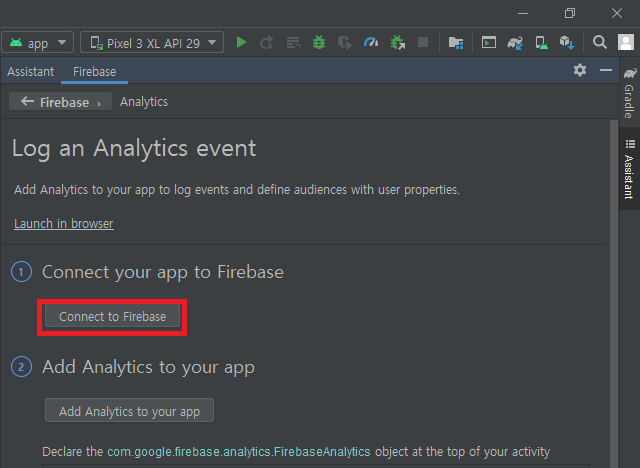Open the Run Anything terminal icon
This screenshot has width=640, height=468.
tap(489, 42)
